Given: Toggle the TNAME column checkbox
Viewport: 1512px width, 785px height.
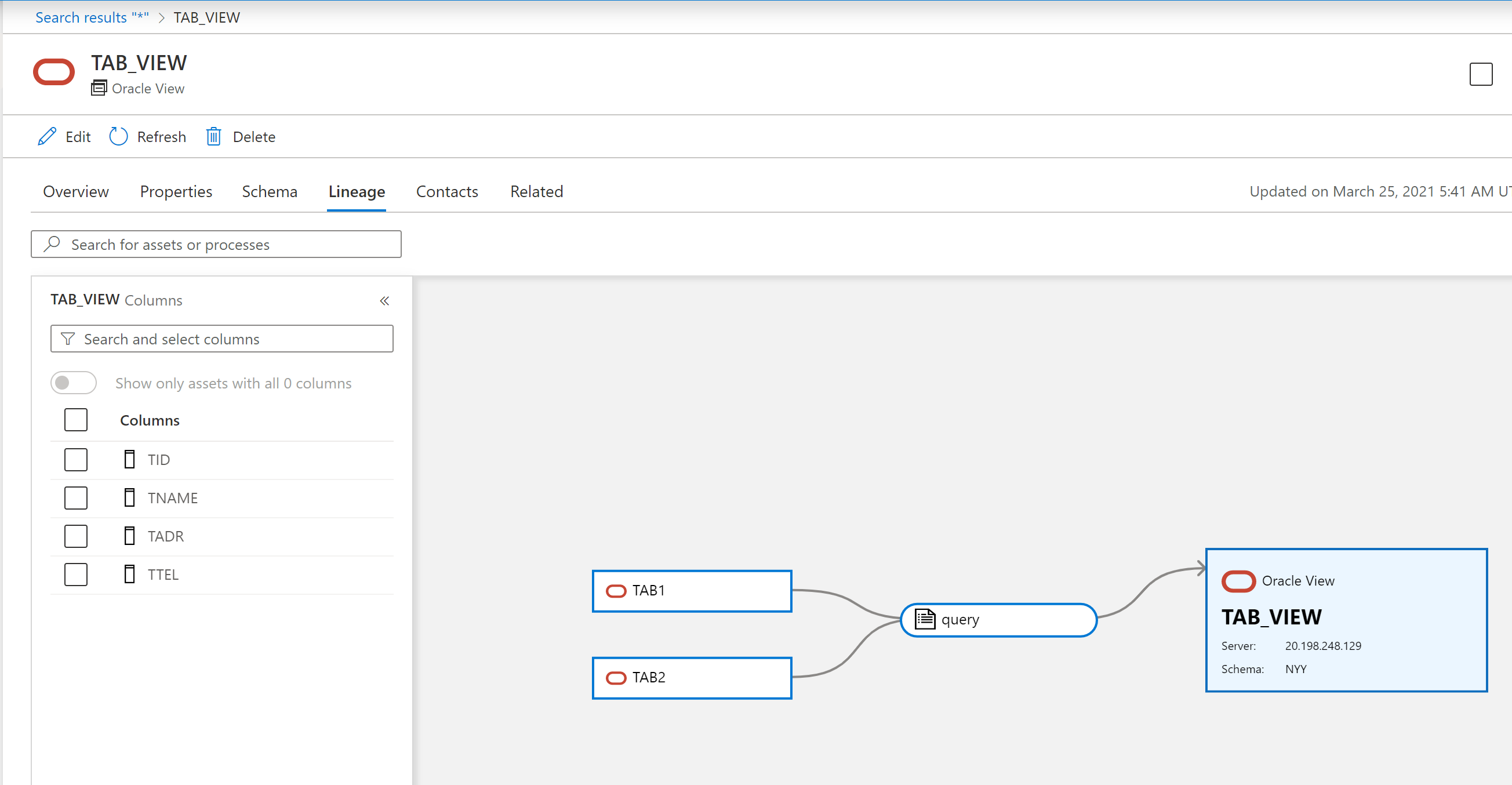Looking at the screenshot, I should [x=76, y=497].
